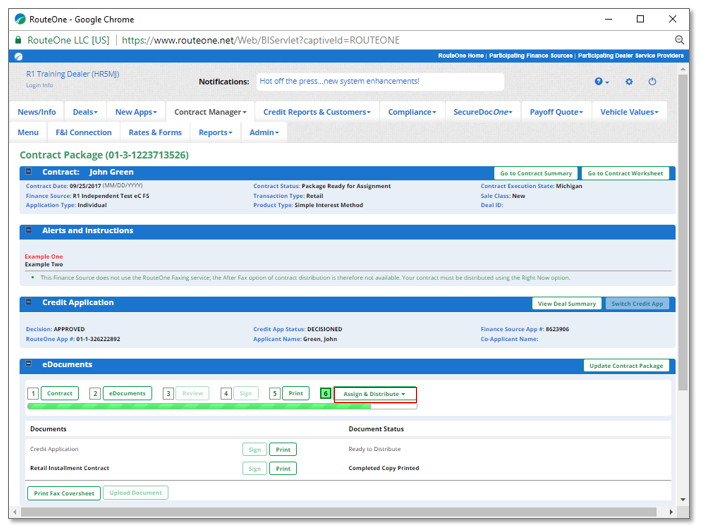Viewport: 702px width, 530px height.
Task: Click Sign for Credit Application document
Action: point(255,449)
